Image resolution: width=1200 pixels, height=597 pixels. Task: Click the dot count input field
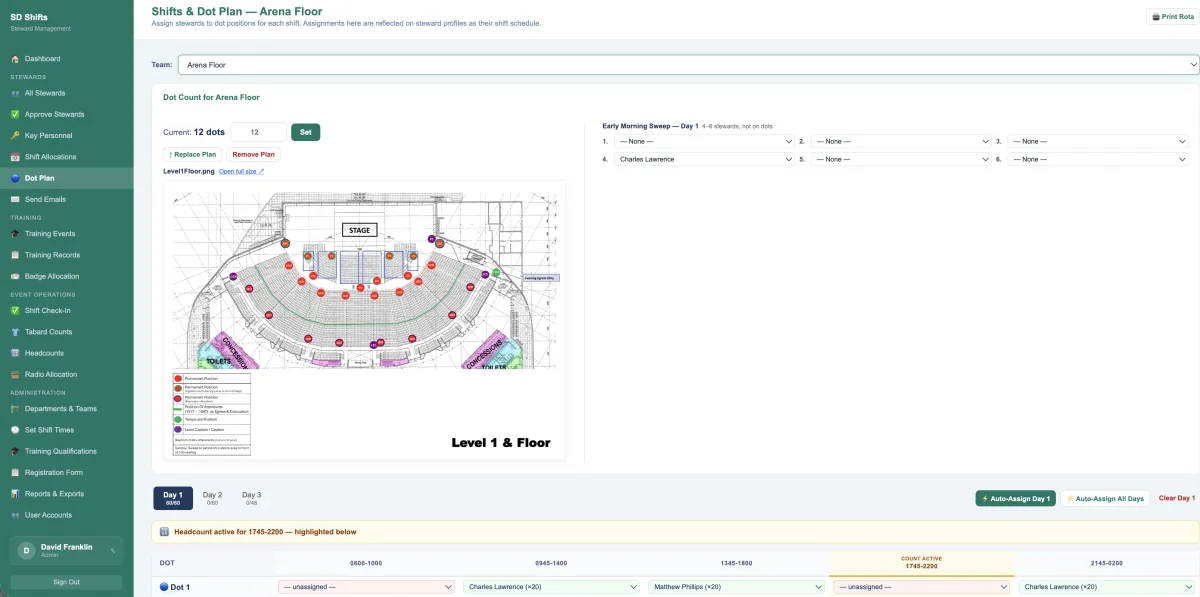(x=258, y=132)
